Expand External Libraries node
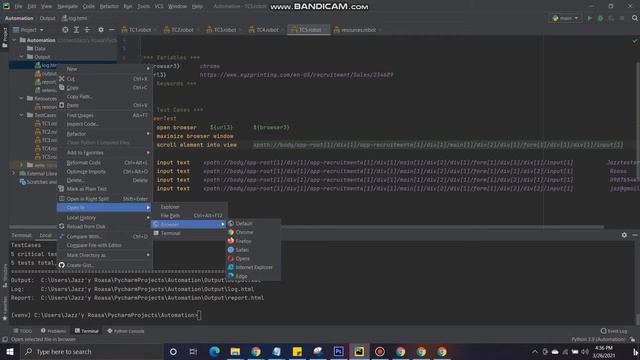This screenshot has height=360, width=640. coord(14,173)
